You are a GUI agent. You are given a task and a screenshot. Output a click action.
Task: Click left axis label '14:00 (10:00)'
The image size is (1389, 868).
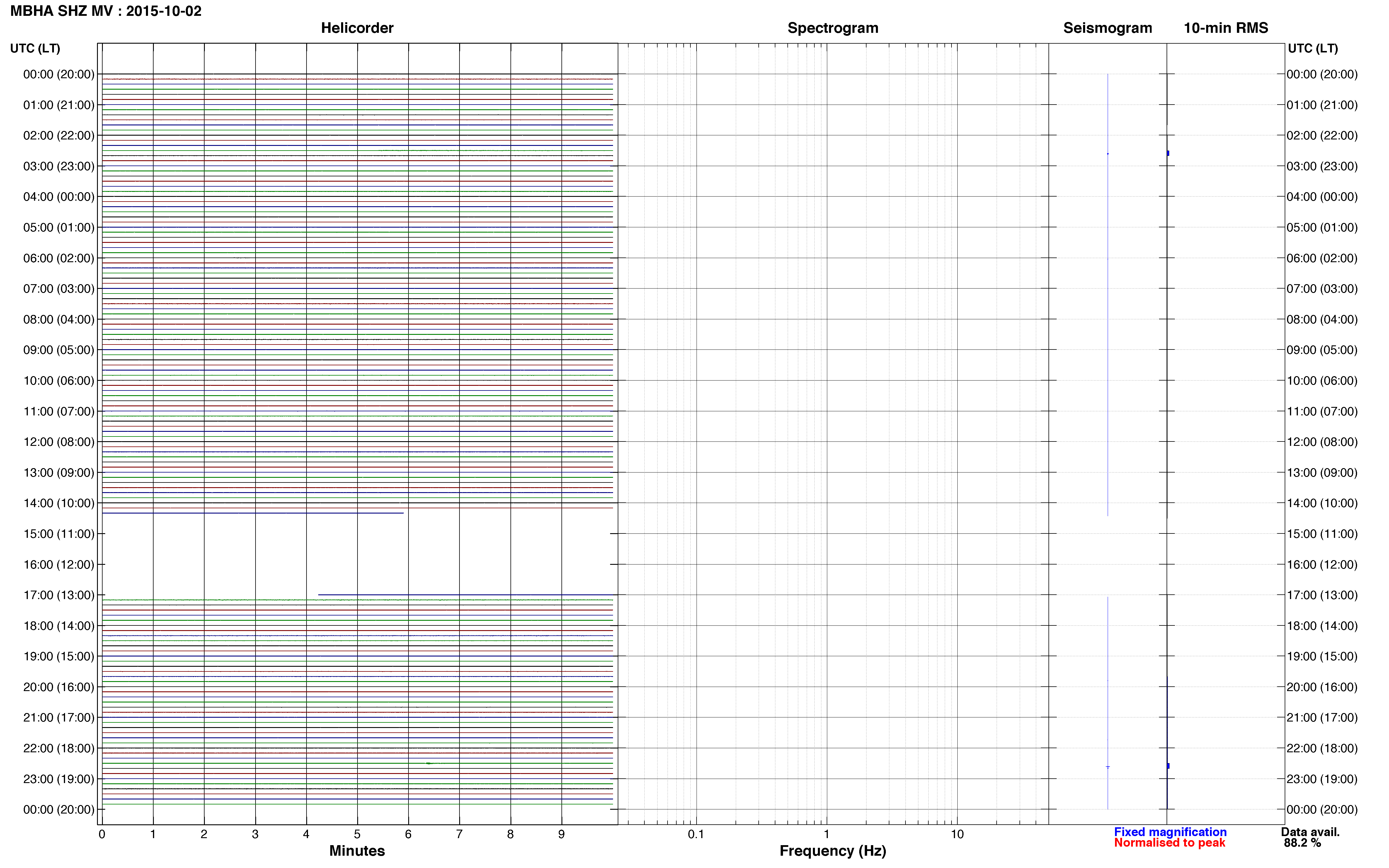[59, 504]
